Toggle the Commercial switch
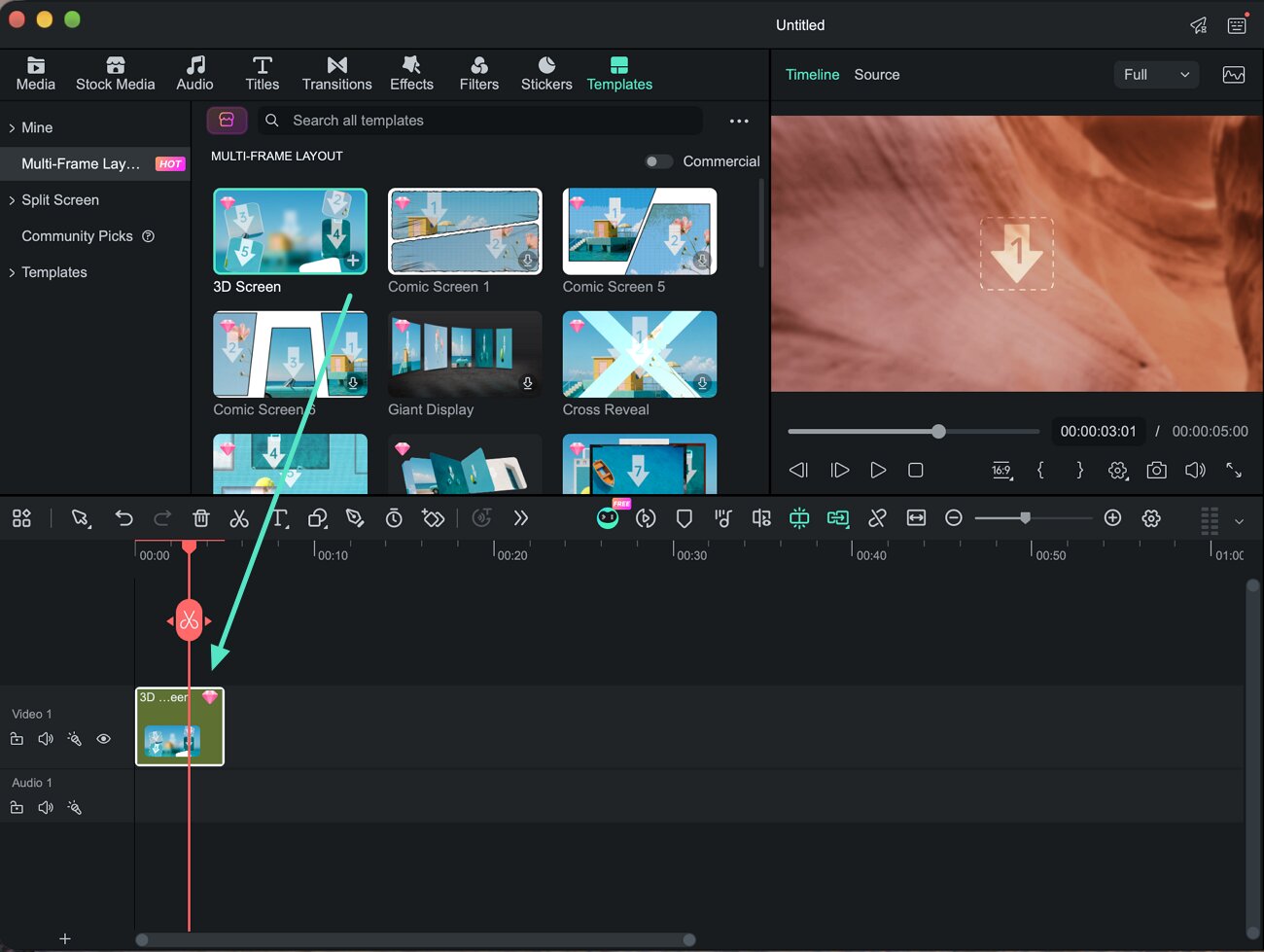The width and height of the screenshot is (1264, 952). [658, 161]
